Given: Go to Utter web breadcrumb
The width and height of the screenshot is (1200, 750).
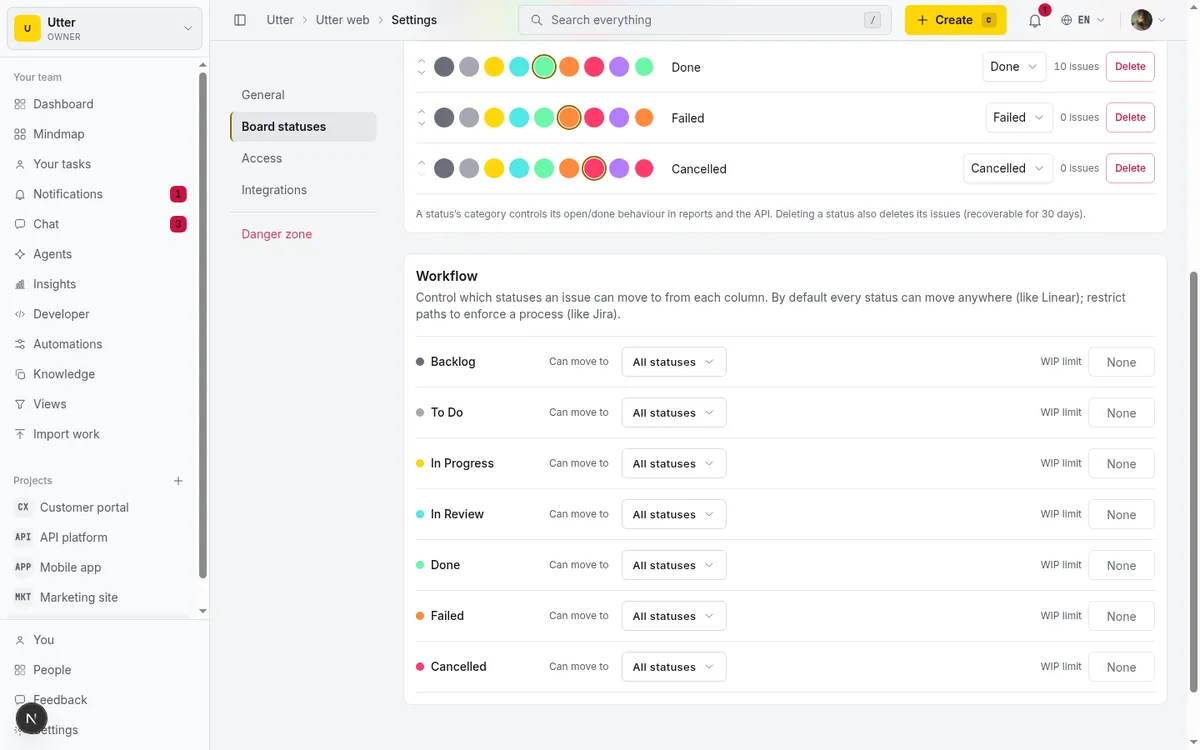Looking at the screenshot, I should 343,20.
